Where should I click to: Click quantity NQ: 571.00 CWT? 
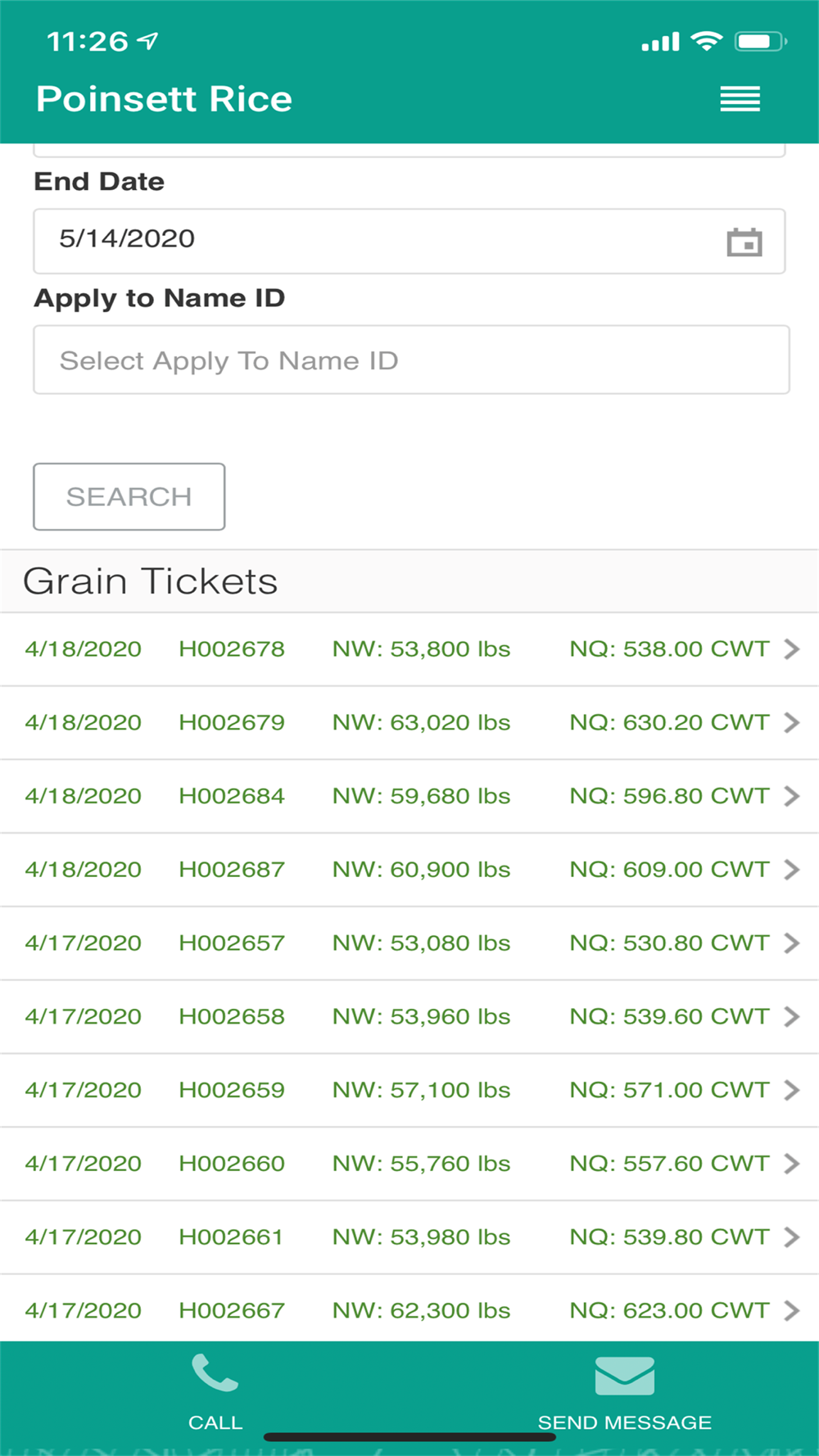(669, 1090)
